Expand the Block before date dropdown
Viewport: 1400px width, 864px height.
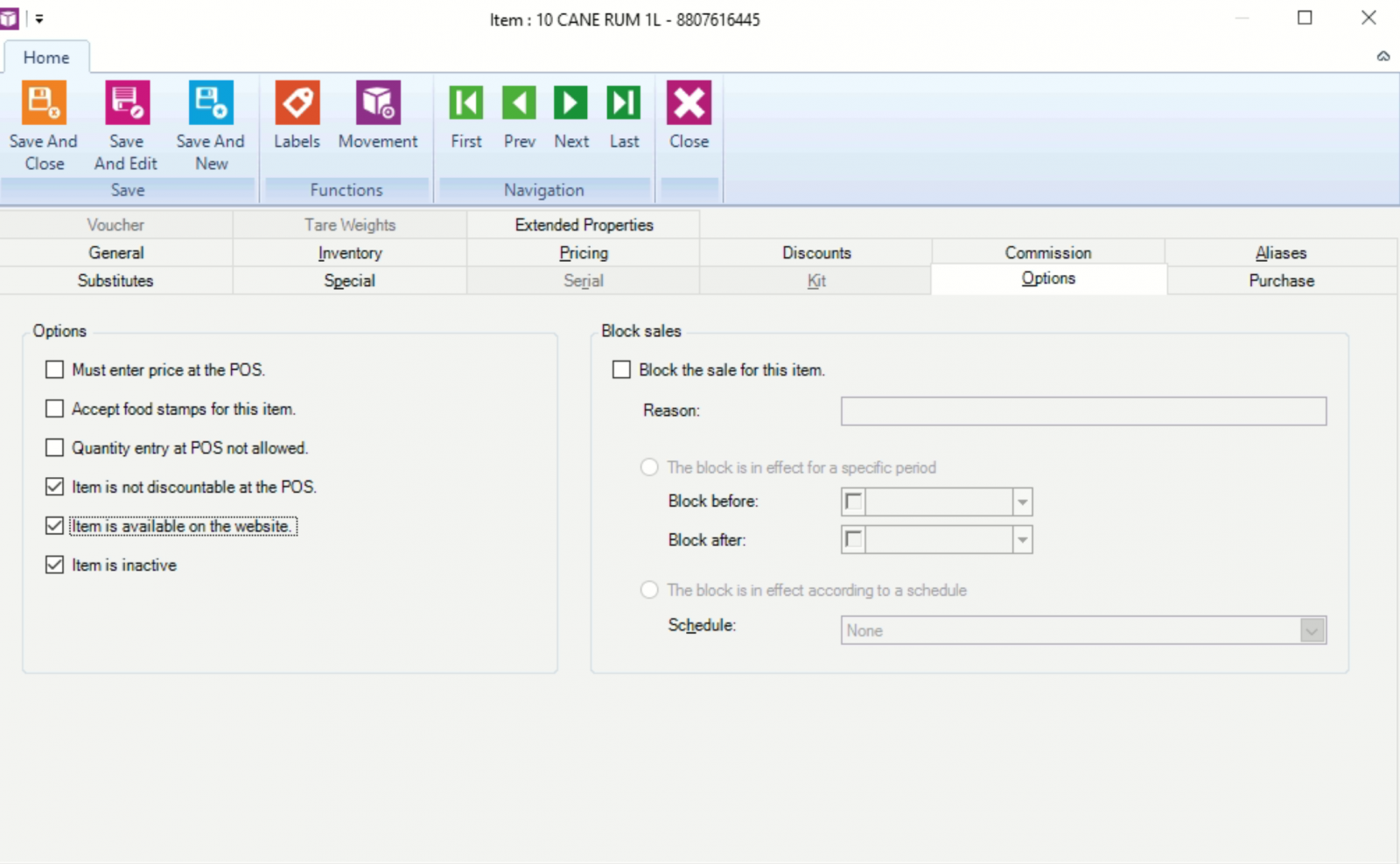(x=1022, y=502)
